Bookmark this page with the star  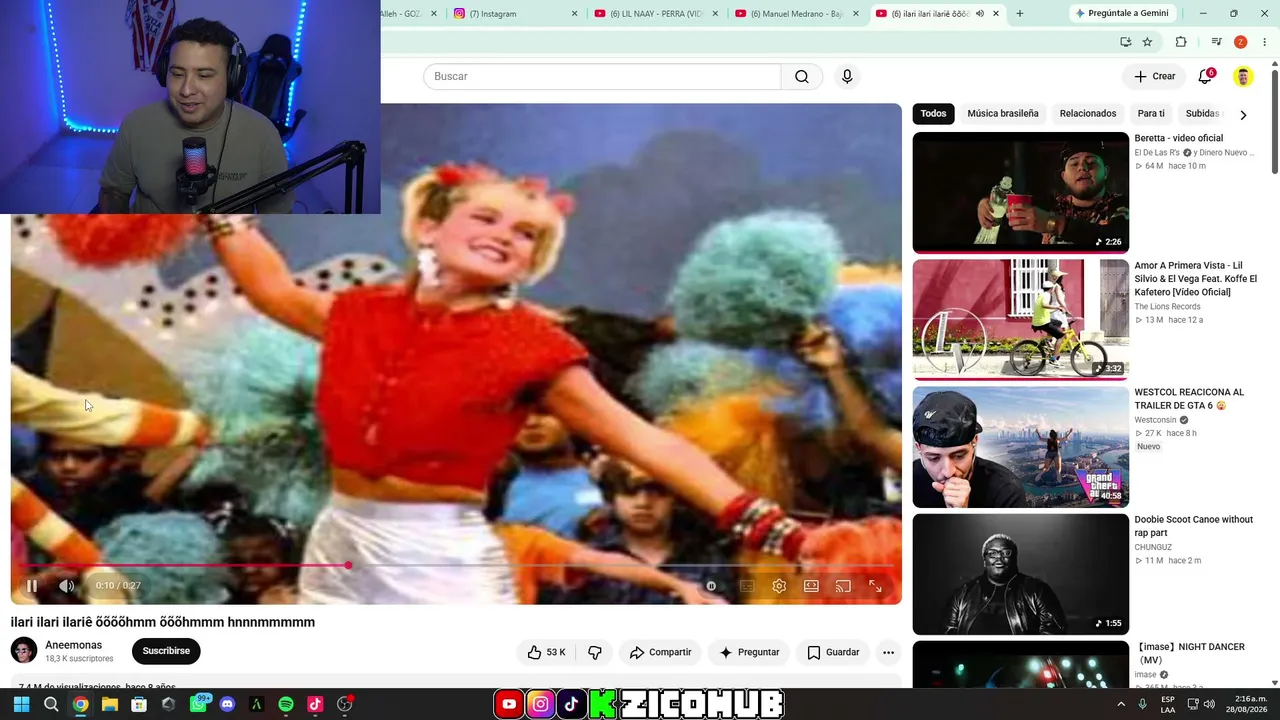coord(1147,42)
